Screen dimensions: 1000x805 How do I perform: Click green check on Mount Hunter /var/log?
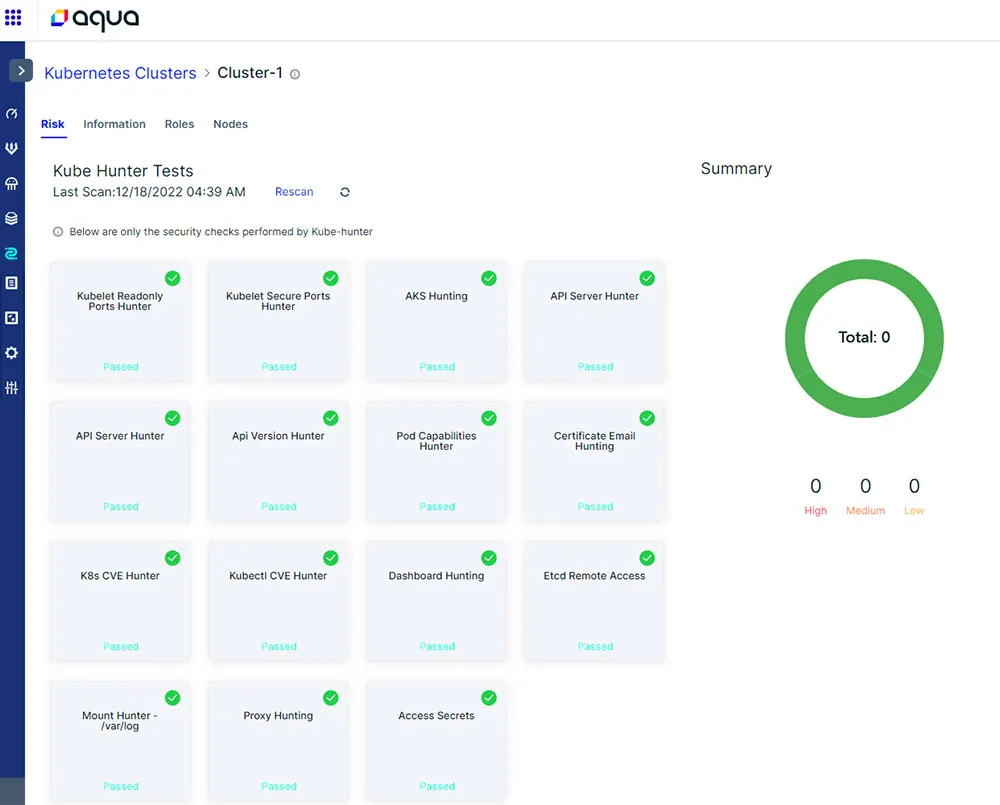pos(173,698)
